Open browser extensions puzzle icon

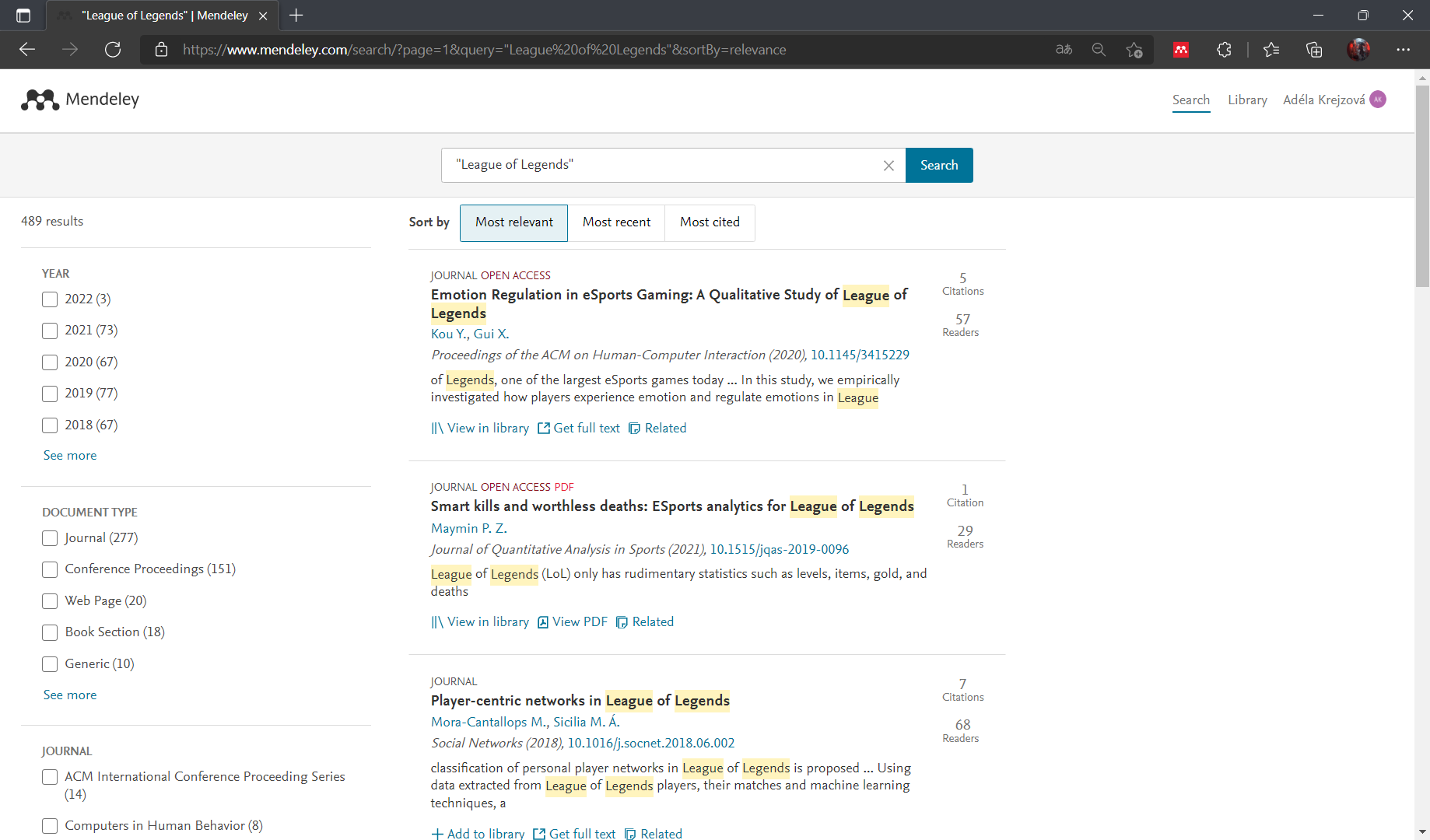[x=1224, y=50]
